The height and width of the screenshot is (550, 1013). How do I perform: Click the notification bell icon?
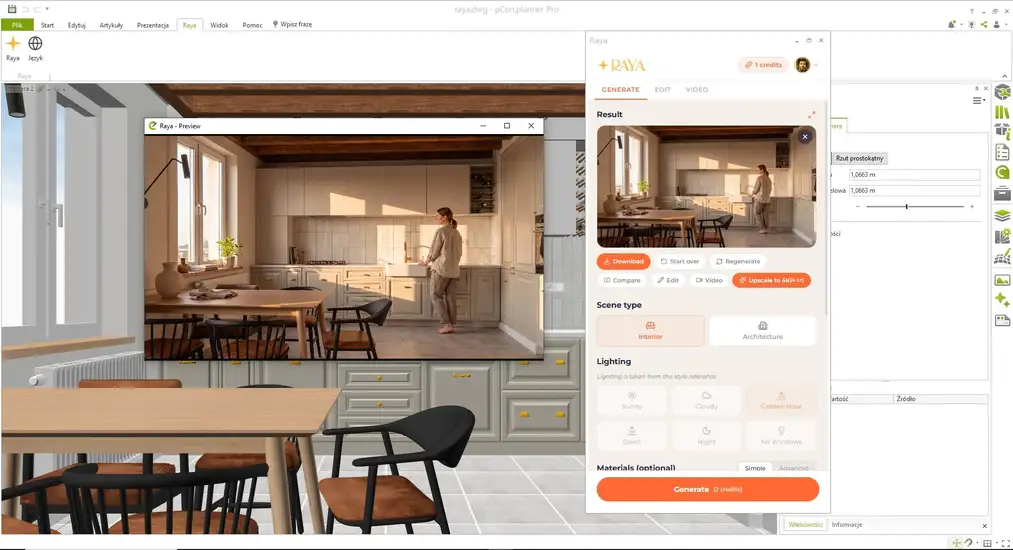tap(952, 24)
